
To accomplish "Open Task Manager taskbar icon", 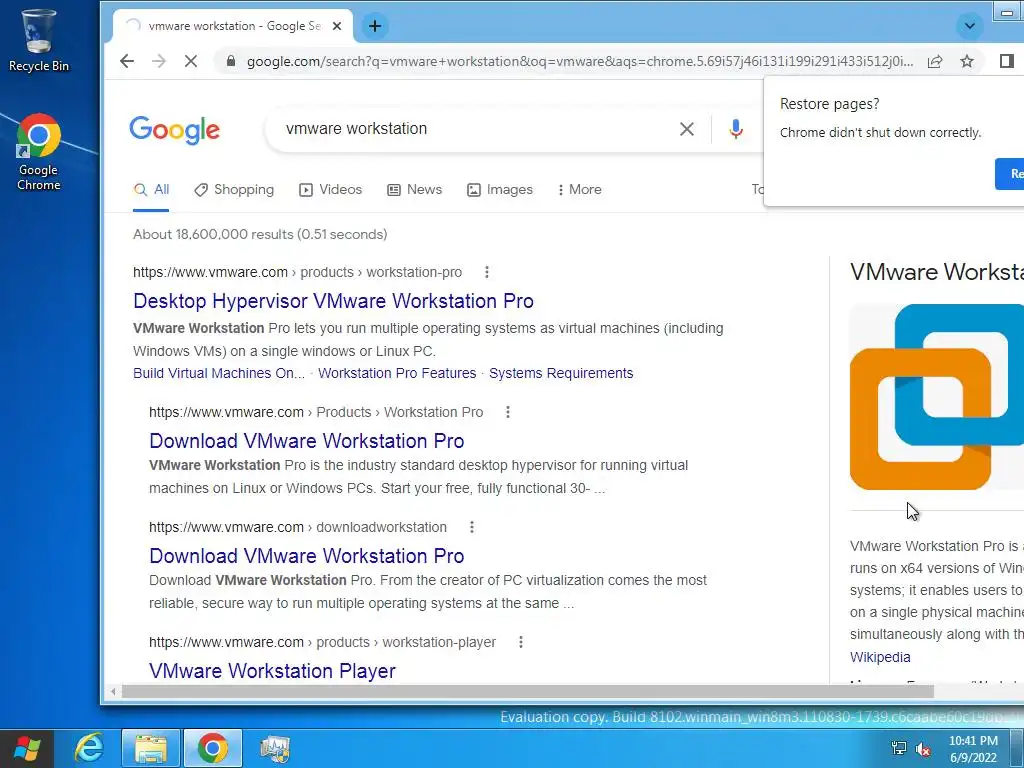I will (275, 748).
